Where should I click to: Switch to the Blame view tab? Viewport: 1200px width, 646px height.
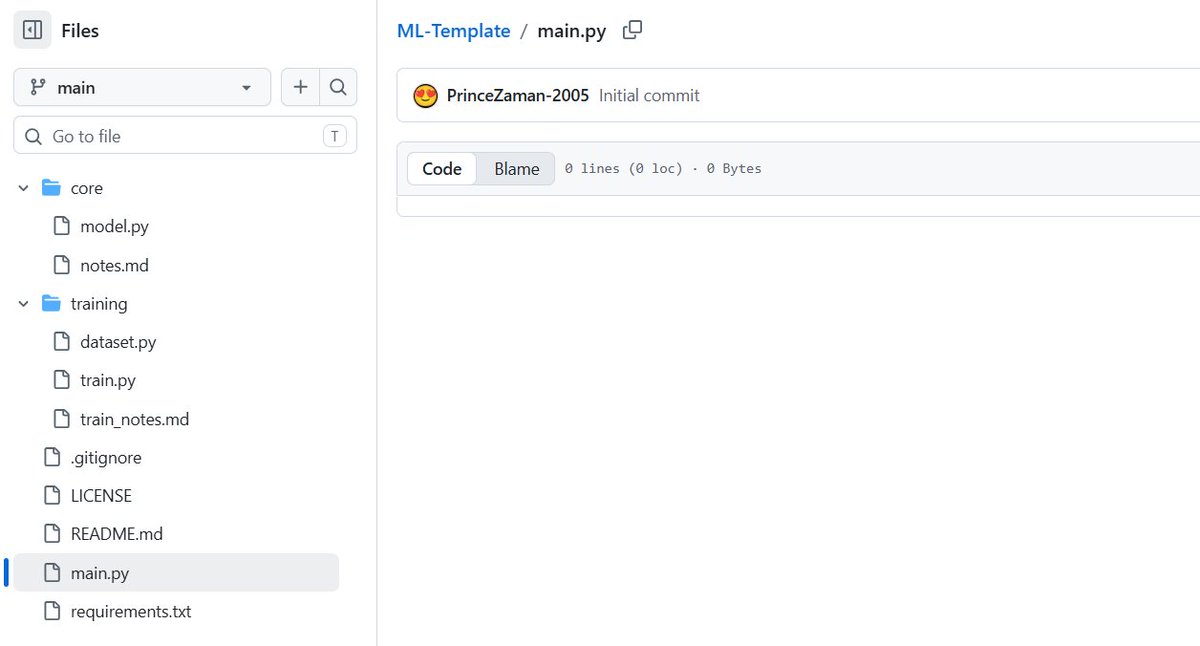pyautogui.click(x=517, y=169)
